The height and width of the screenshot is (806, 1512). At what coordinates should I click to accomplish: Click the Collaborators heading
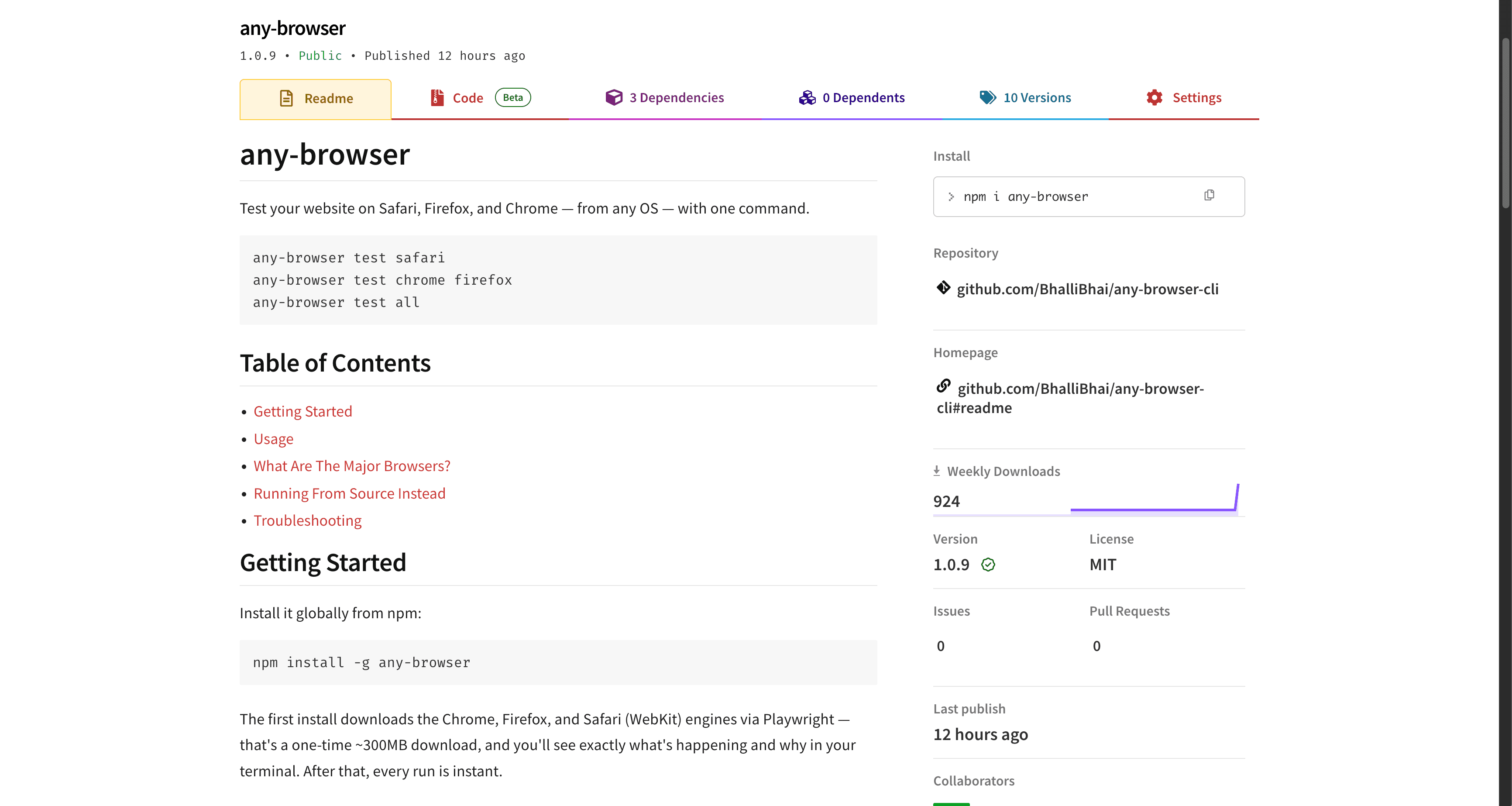[973, 781]
